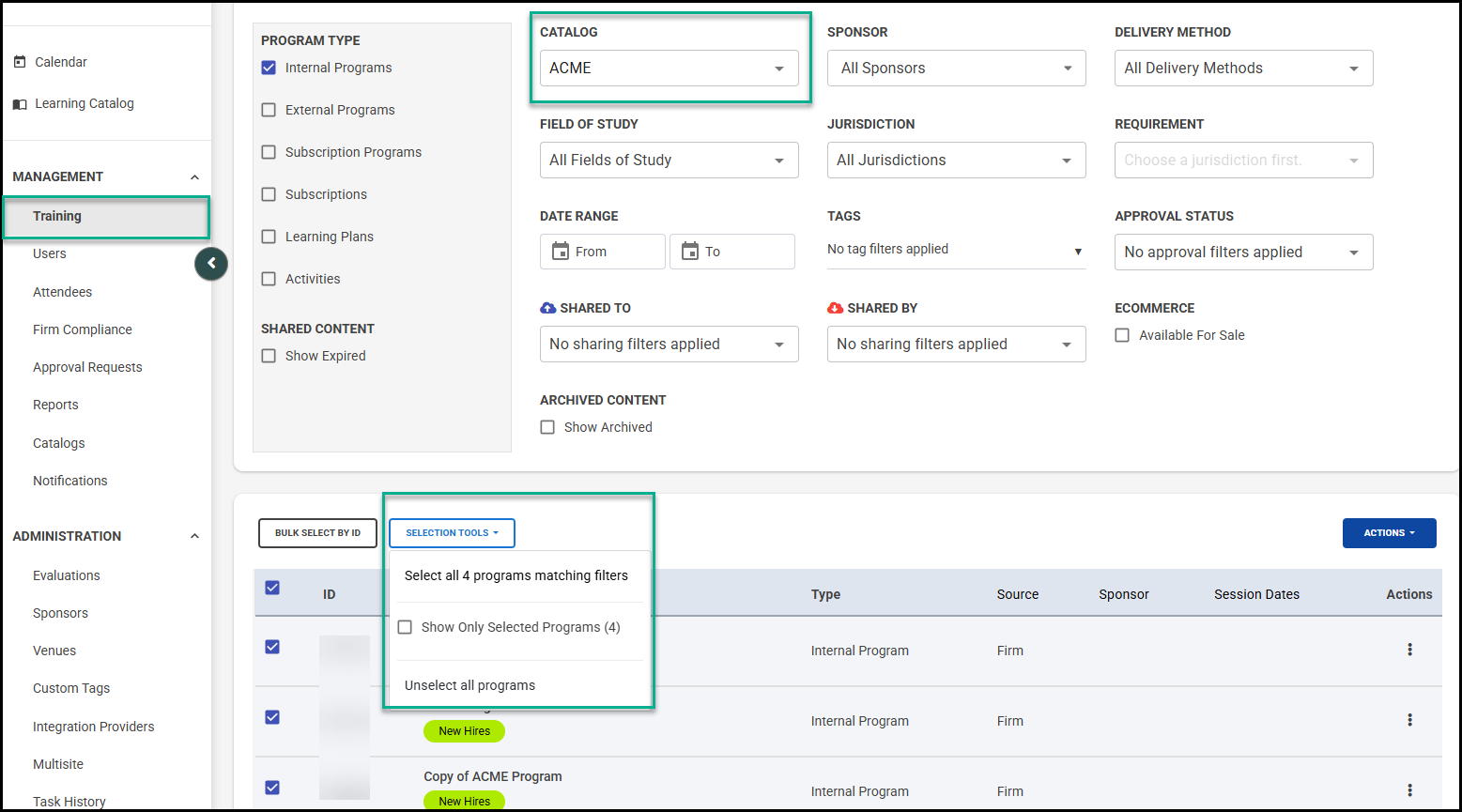Click the Calendar icon in sidebar

[x=20, y=62]
